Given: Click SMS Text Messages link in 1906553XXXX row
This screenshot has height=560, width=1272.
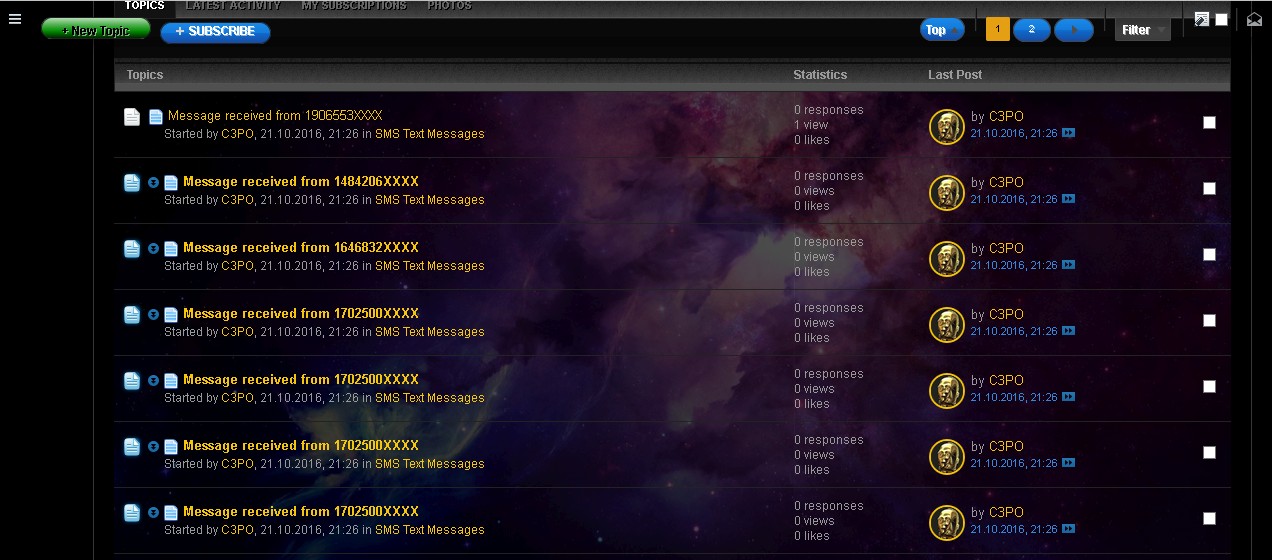Looking at the screenshot, I should (429, 134).
